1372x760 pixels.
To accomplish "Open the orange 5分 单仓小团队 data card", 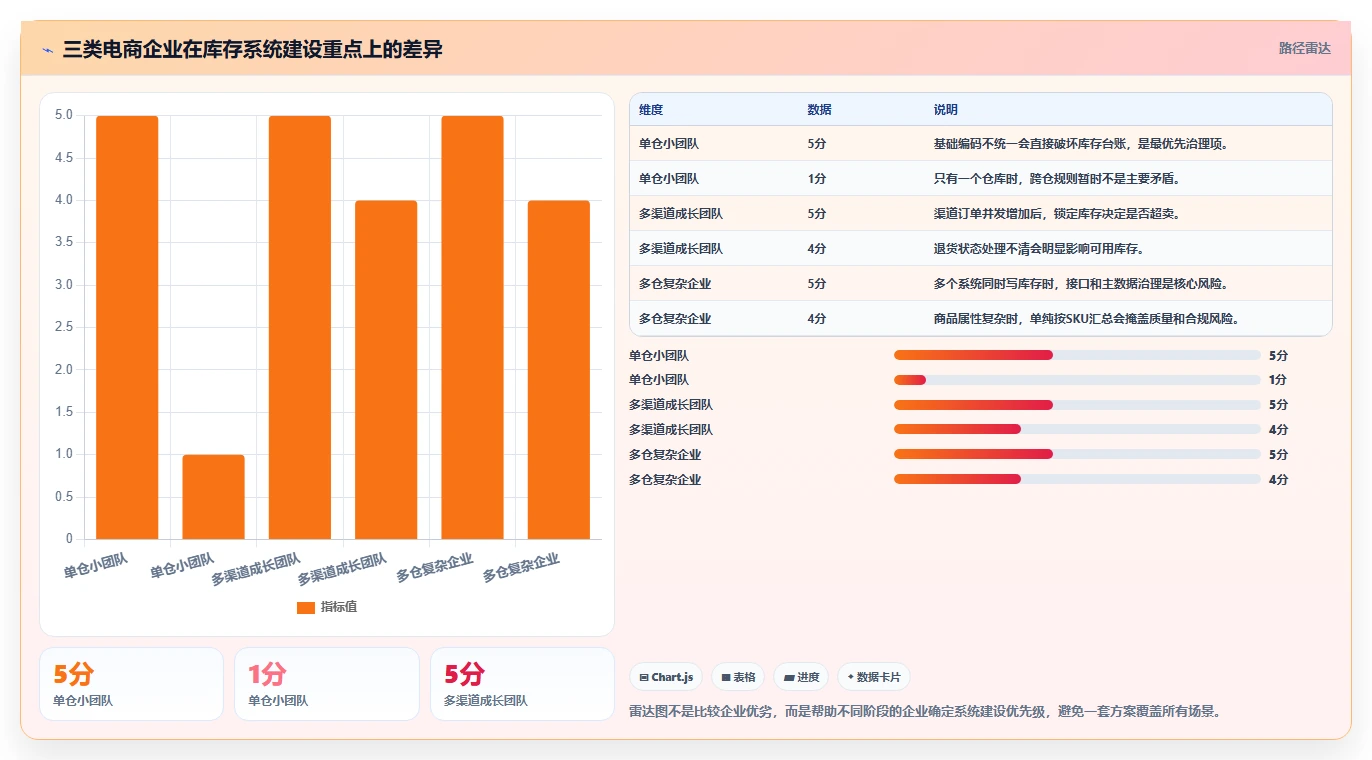I will pyautogui.click(x=131, y=684).
